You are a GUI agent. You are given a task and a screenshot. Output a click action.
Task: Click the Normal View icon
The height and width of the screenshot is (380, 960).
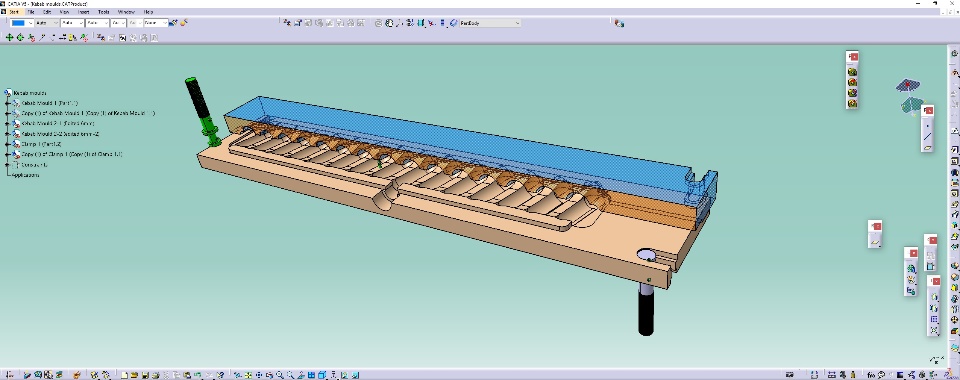tap(301, 375)
